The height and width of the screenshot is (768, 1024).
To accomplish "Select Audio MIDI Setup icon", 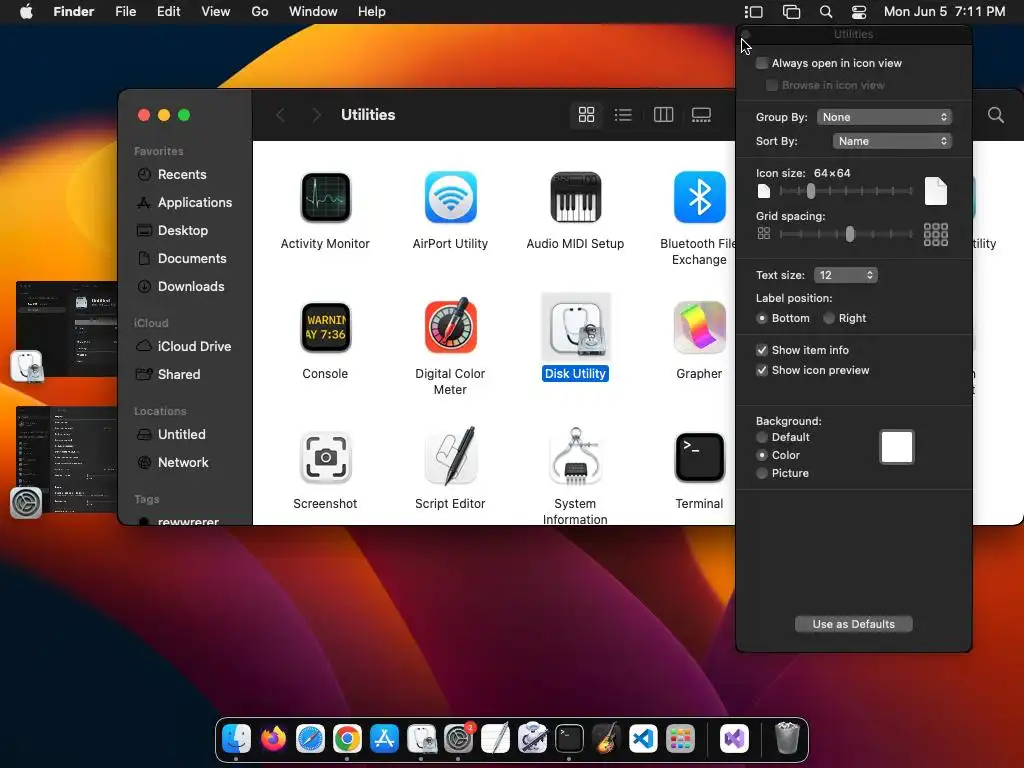I will pos(575,197).
